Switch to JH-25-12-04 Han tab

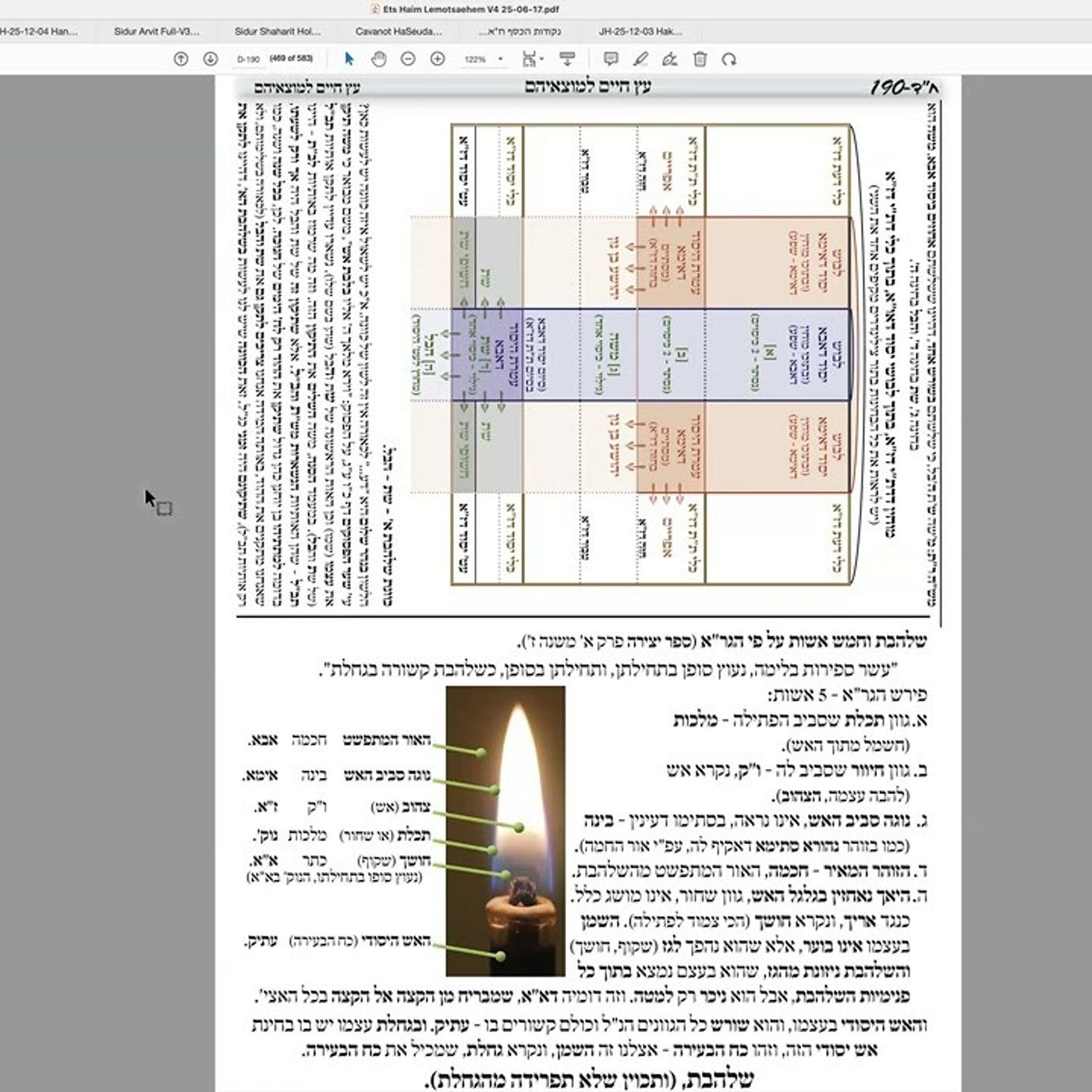click(39, 32)
